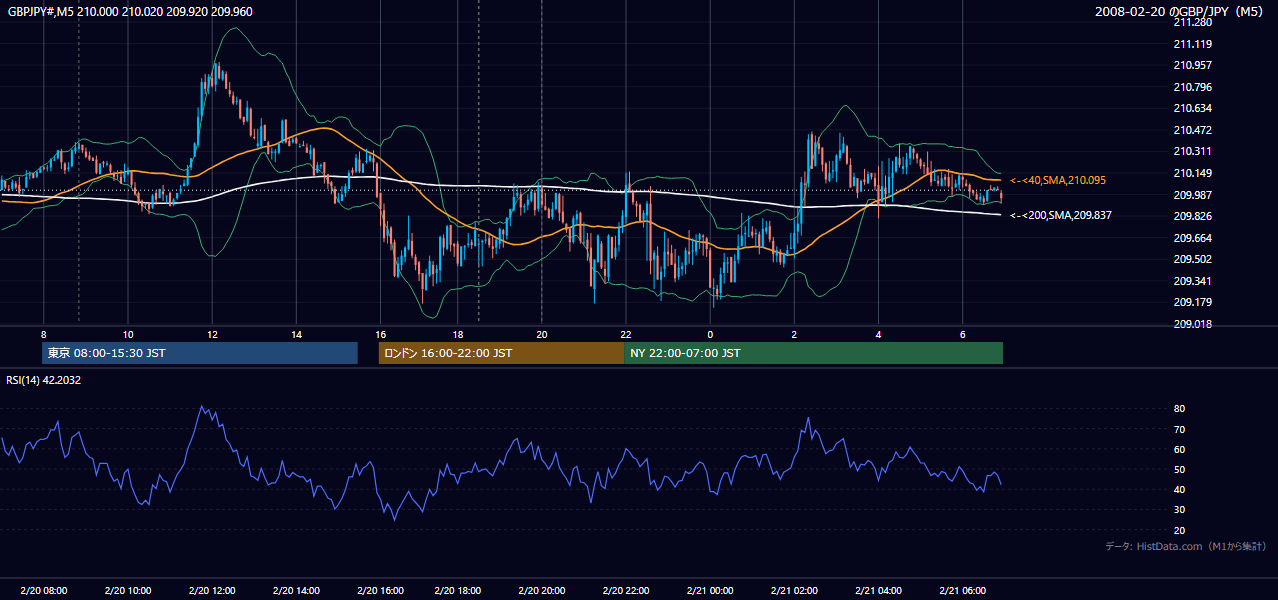Click the 2/20 10:00 time axis label
1278x600 pixels.
point(127,590)
